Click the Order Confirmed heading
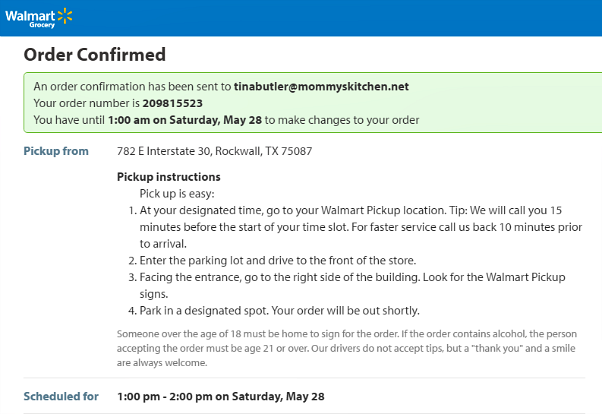The height and width of the screenshot is (414, 602). point(94,55)
